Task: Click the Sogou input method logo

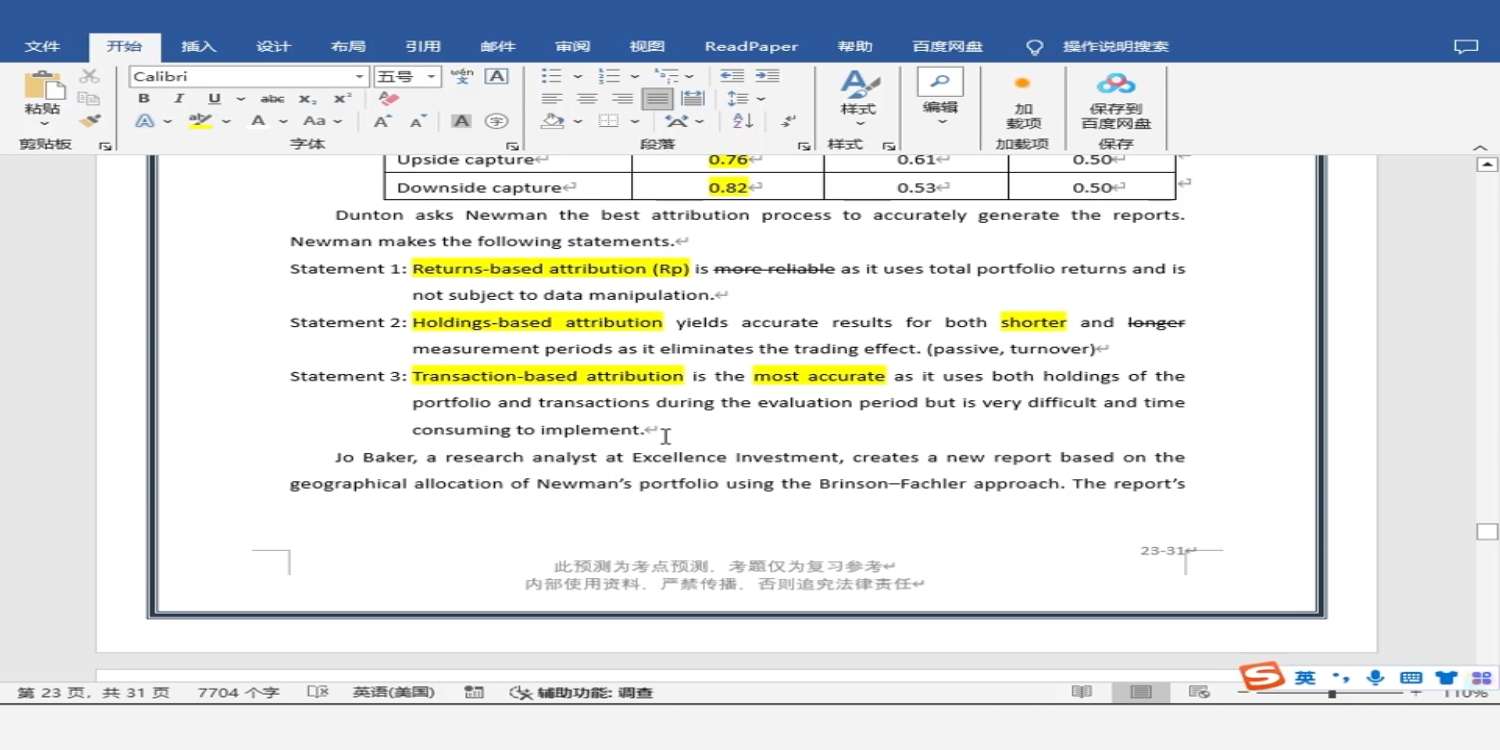Action: (x=1262, y=677)
